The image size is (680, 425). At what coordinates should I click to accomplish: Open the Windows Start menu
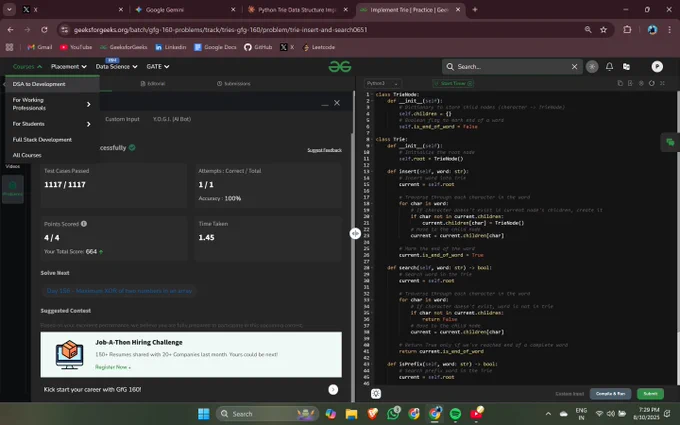point(203,414)
